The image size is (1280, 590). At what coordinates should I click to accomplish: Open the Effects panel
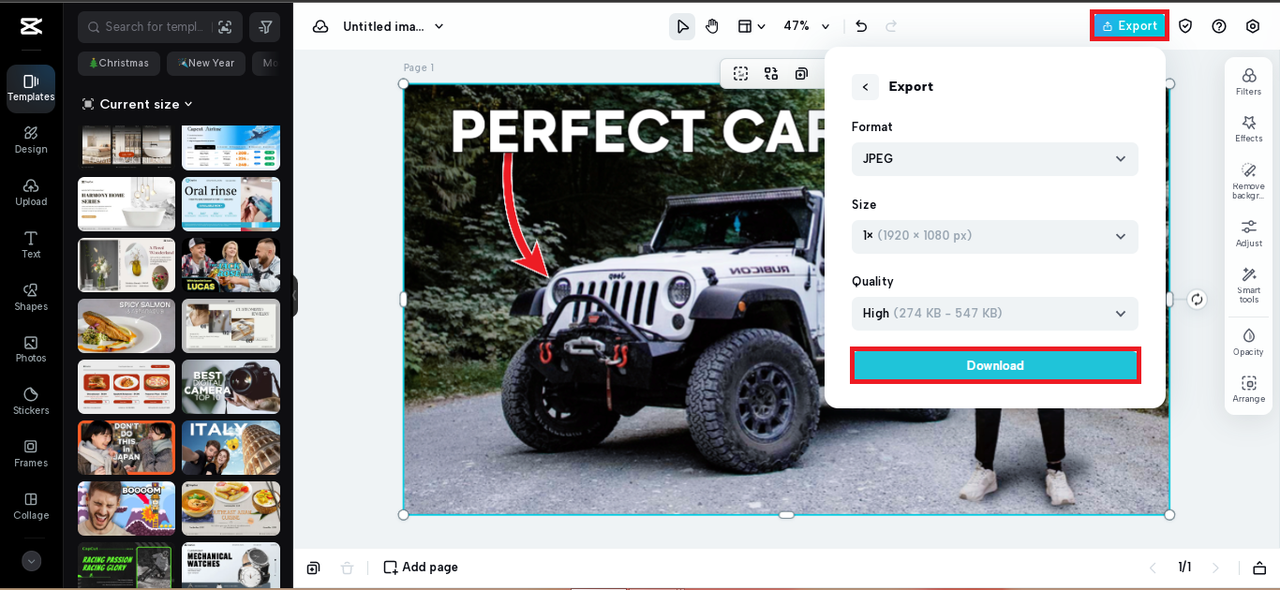[1248, 129]
